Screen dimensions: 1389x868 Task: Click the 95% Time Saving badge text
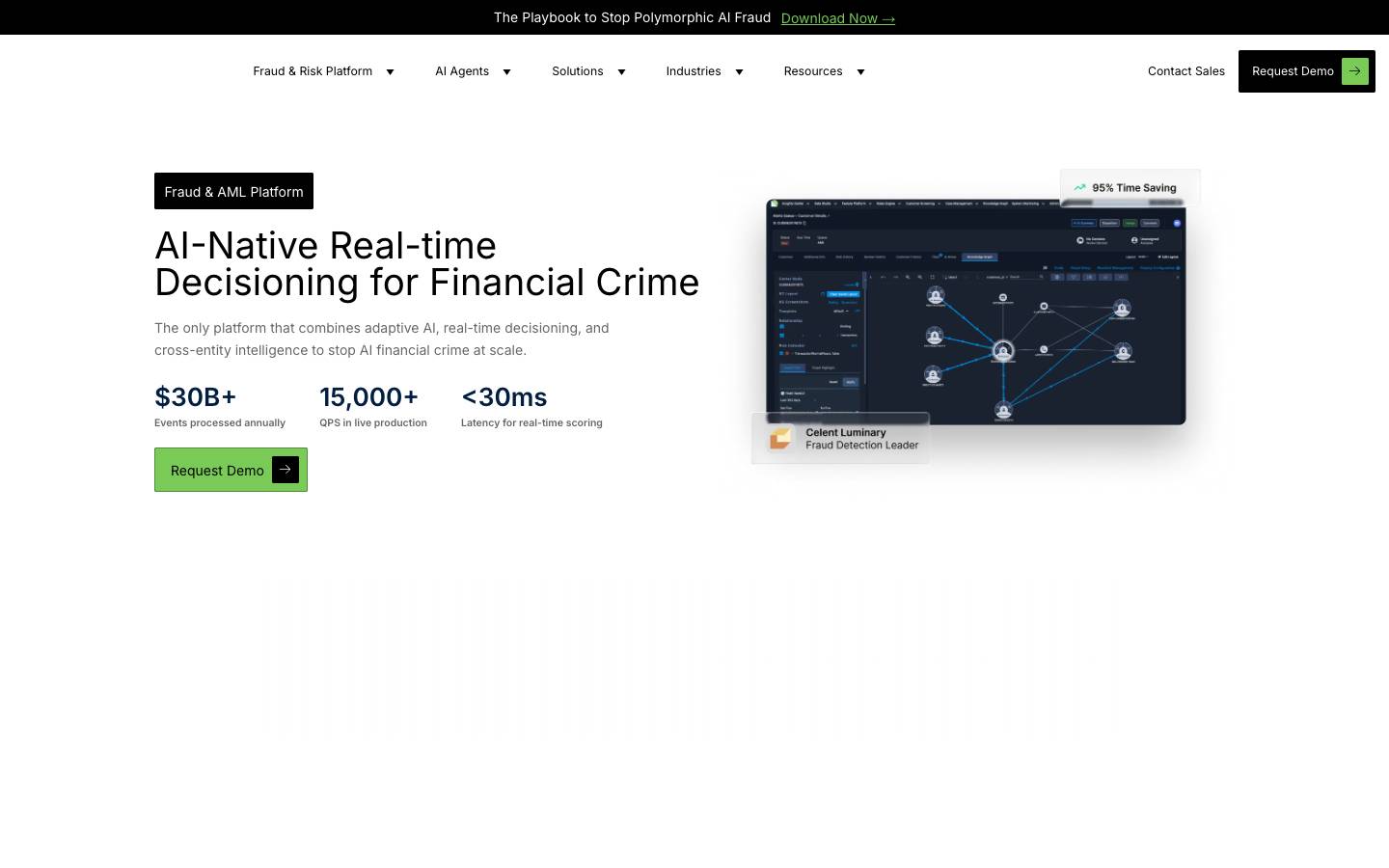[x=1134, y=188]
